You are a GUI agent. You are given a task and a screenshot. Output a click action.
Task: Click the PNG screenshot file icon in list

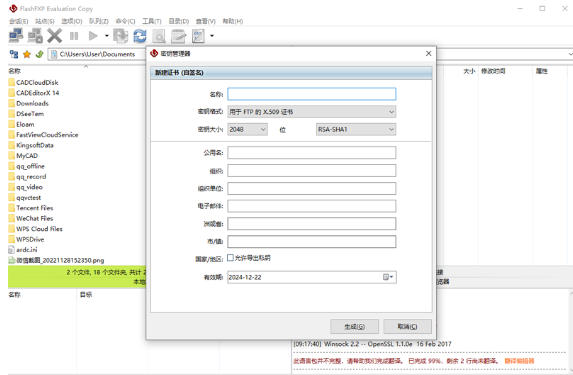[x=12, y=260]
